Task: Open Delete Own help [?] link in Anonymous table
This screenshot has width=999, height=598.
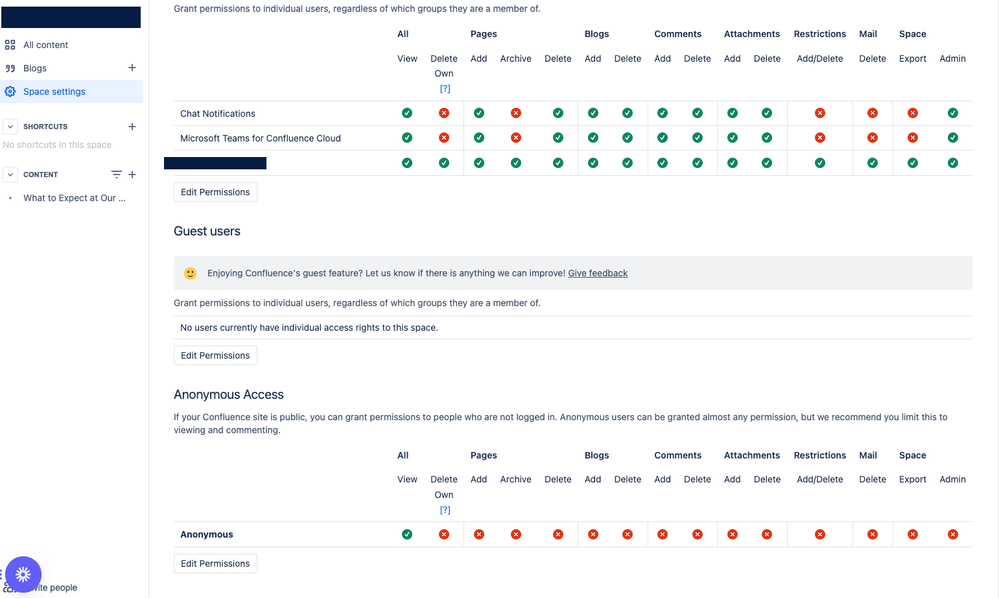Action: pyautogui.click(x=445, y=510)
